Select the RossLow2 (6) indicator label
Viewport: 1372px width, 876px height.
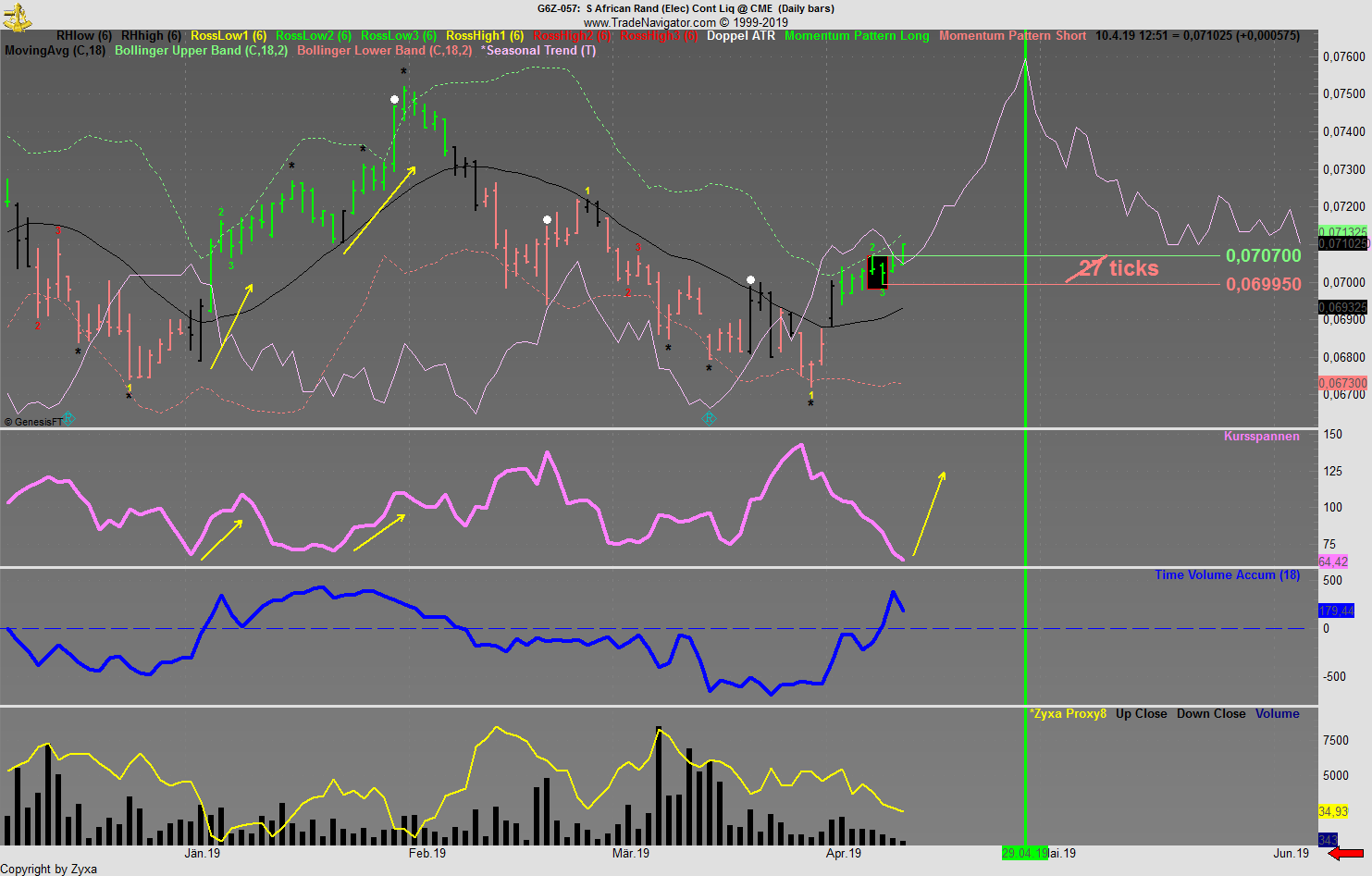(x=314, y=36)
